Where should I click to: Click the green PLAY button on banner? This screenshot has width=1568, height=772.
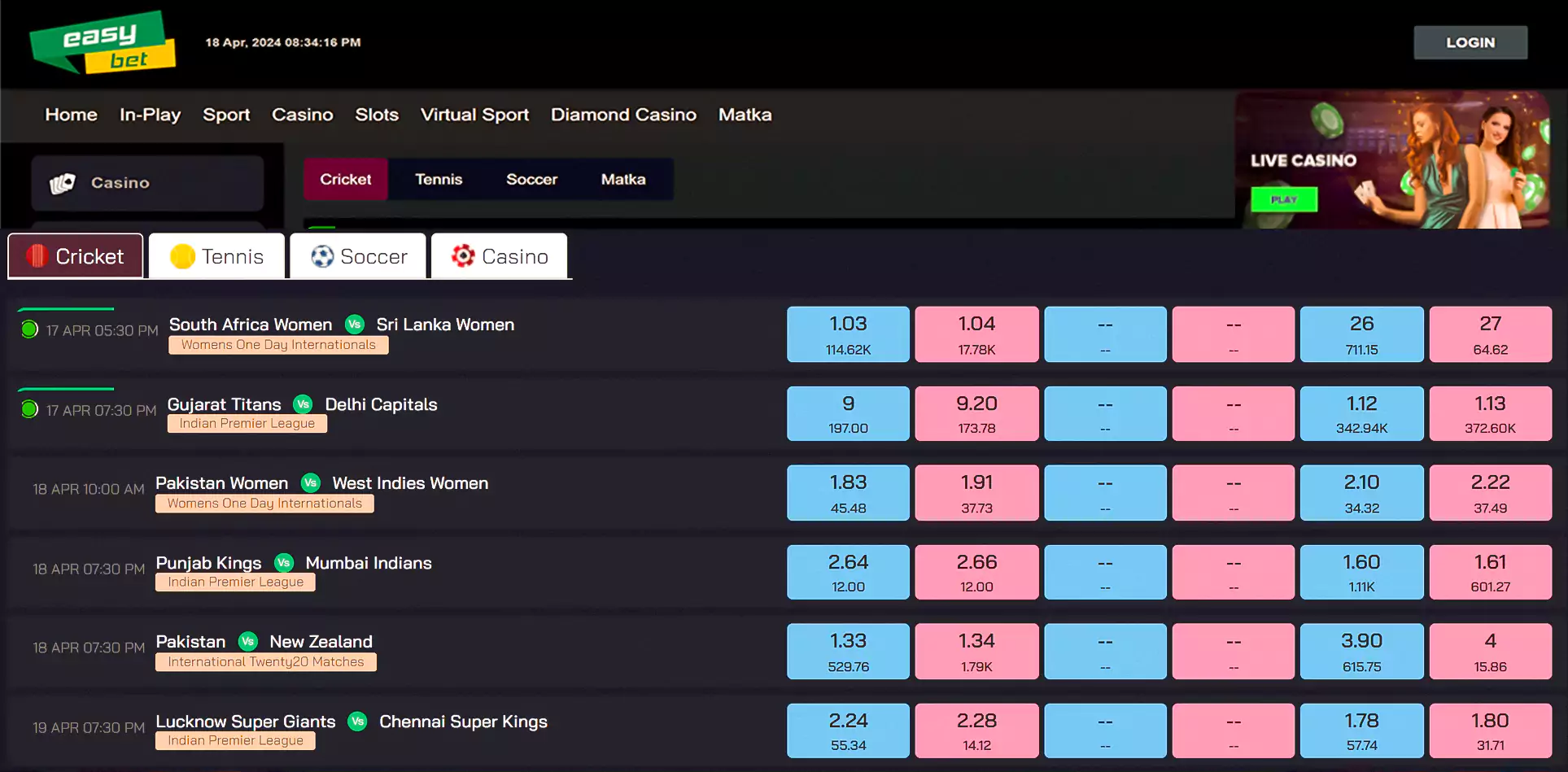click(1283, 199)
